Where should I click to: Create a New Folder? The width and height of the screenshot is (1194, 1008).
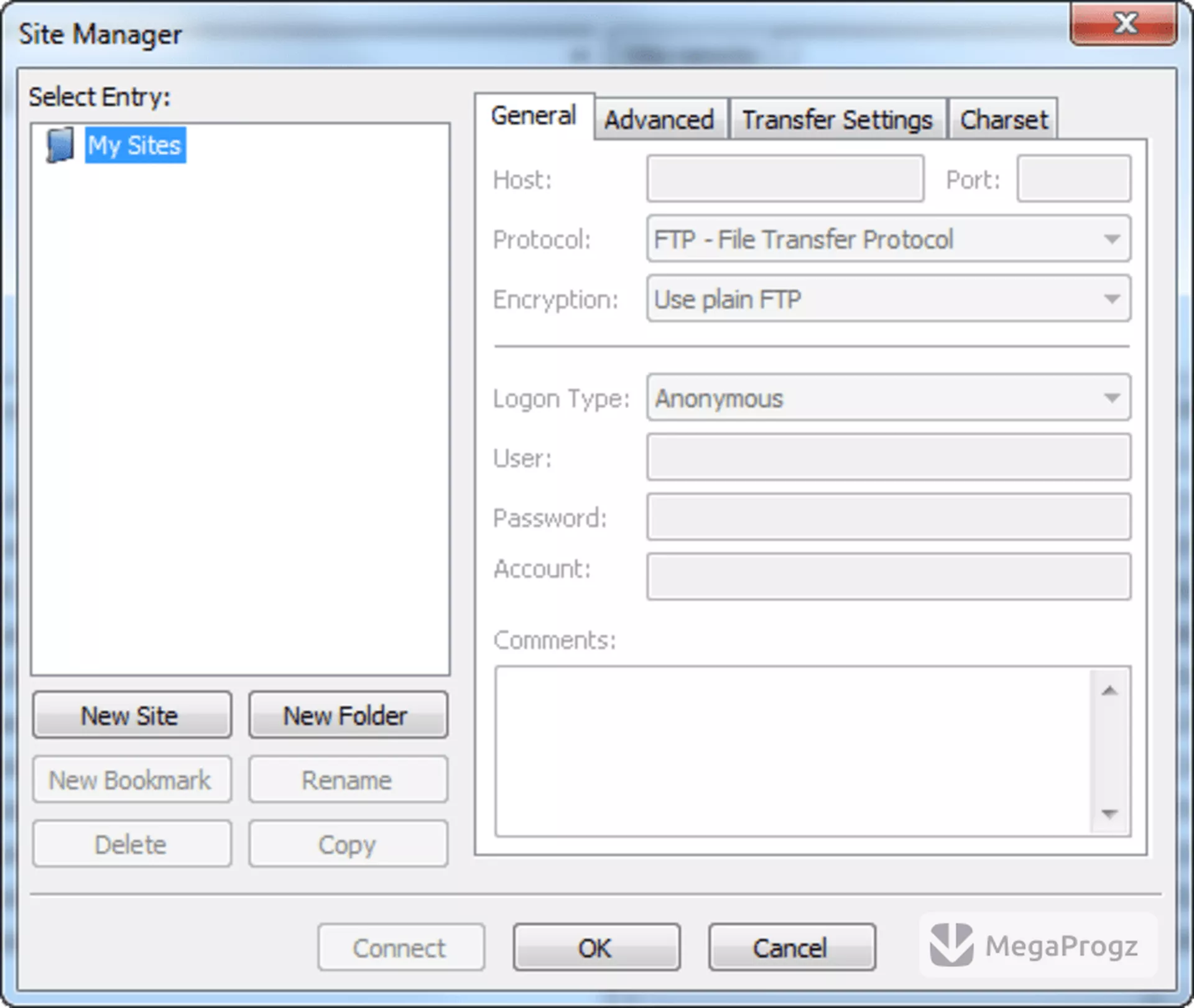pos(348,715)
